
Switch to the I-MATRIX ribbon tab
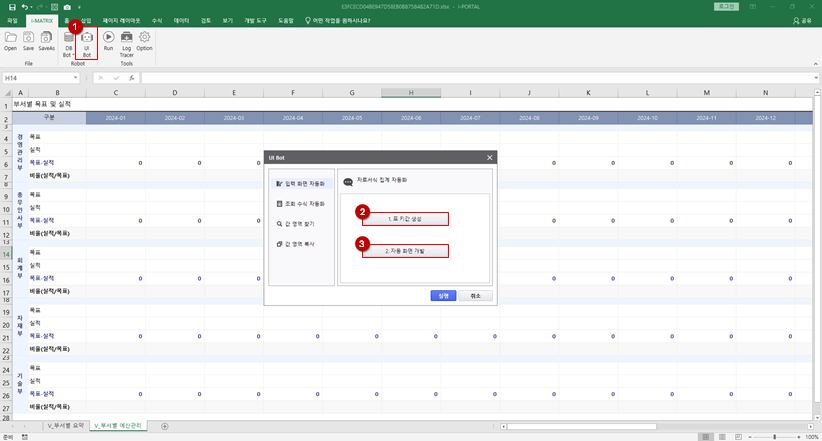(41, 20)
